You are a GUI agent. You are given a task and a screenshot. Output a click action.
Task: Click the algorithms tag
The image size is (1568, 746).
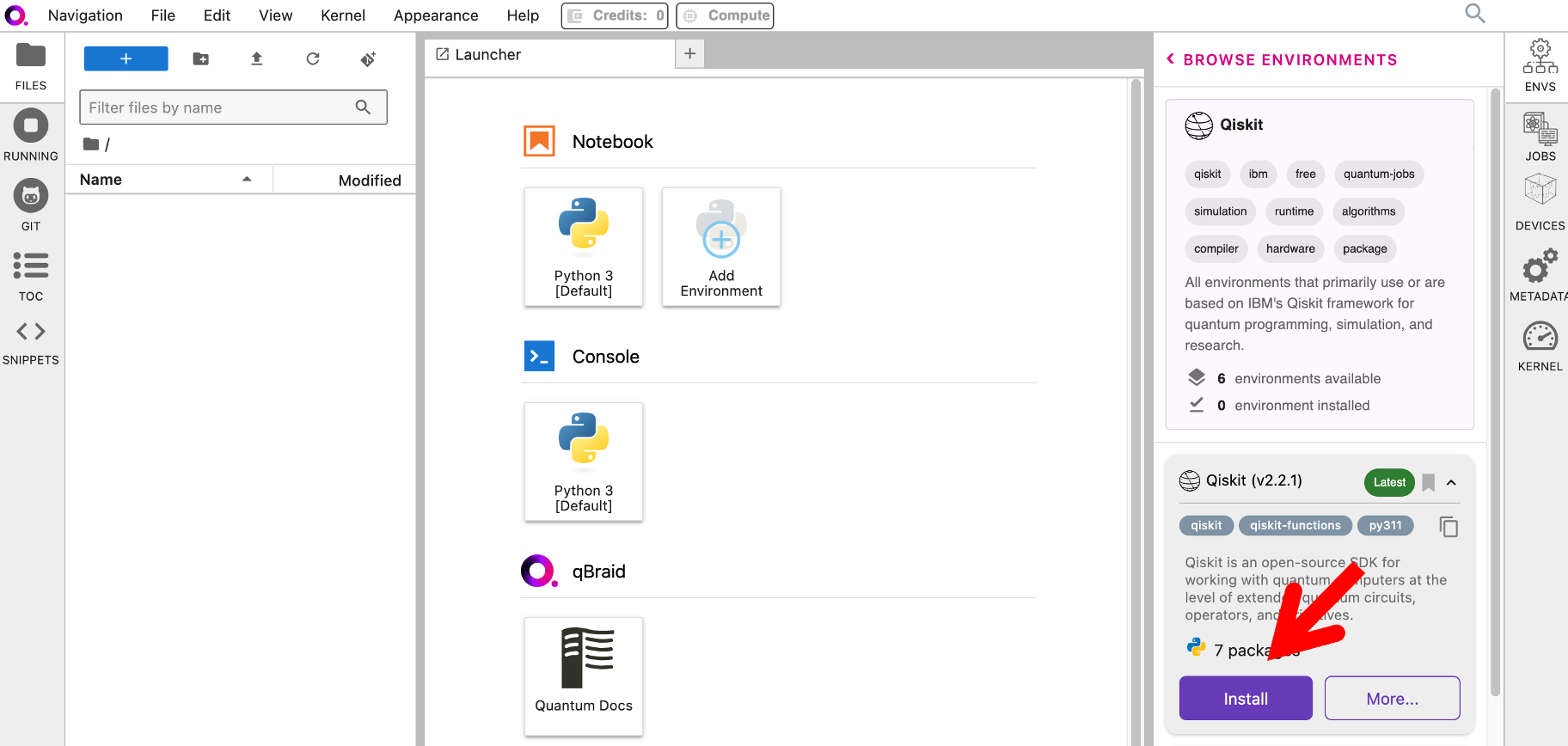[x=1369, y=211]
